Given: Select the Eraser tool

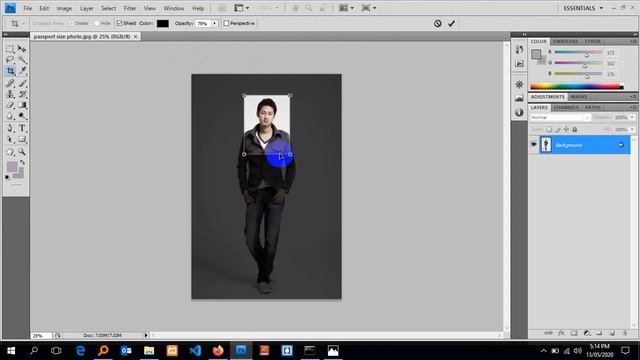Looking at the screenshot, I should [10, 105].
